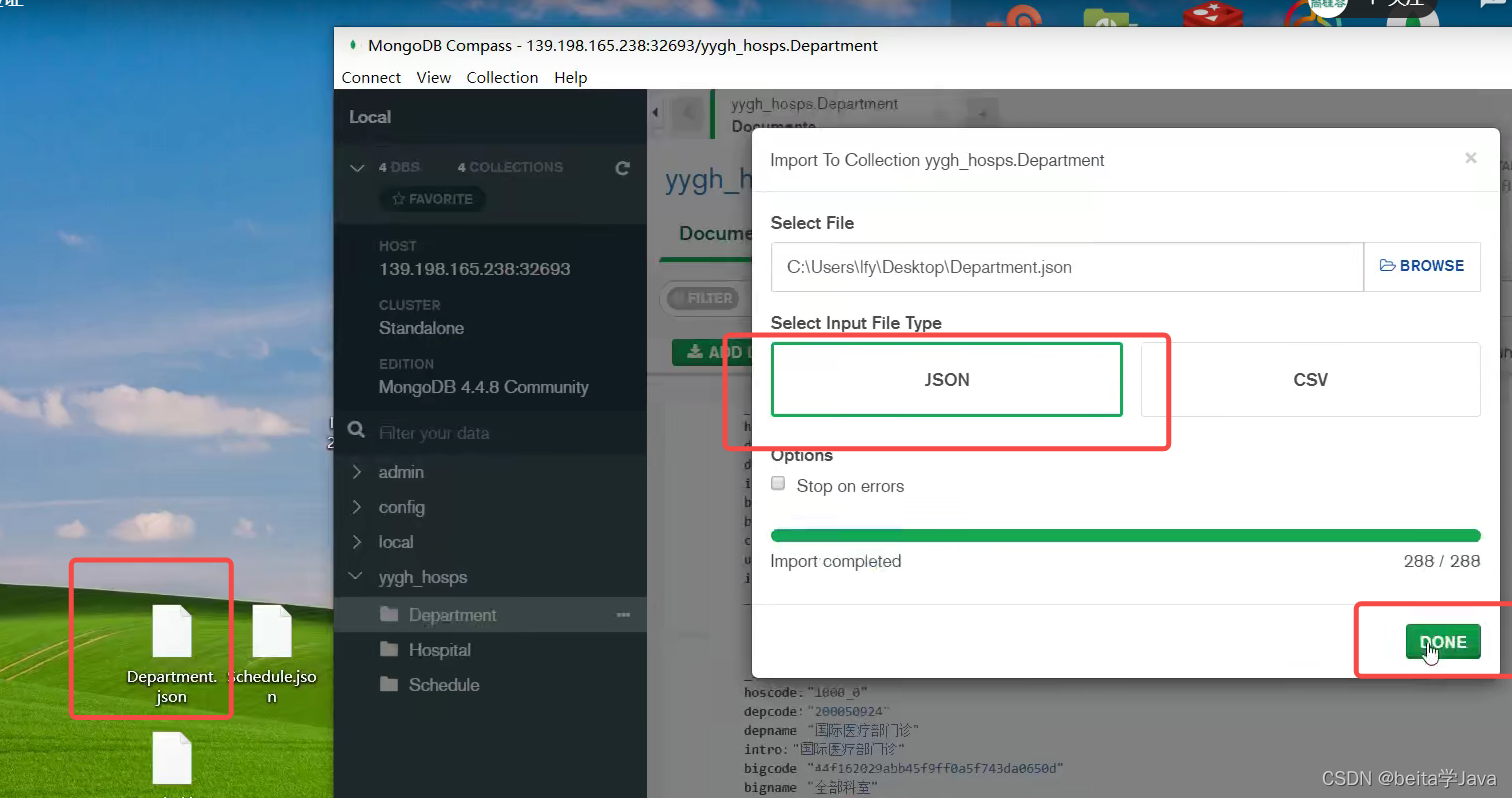Click the DONE button

point(1443,642)
